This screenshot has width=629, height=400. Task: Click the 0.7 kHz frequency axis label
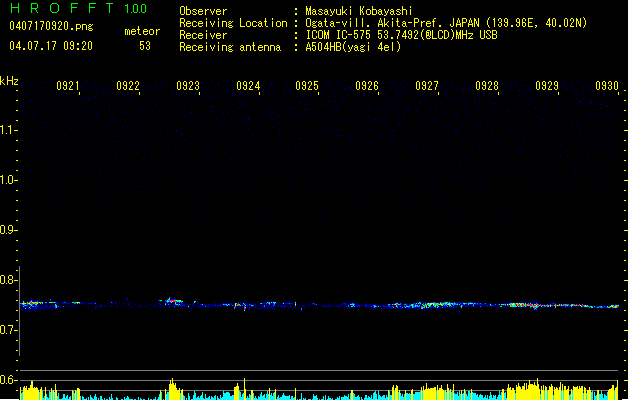tap(7, 330)
